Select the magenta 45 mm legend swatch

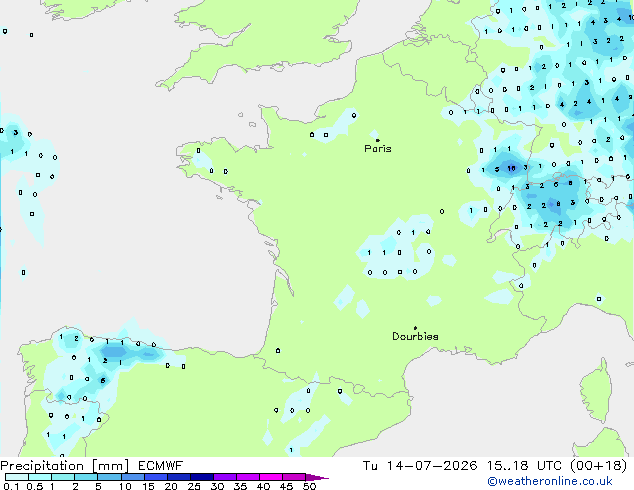(294, 477)
